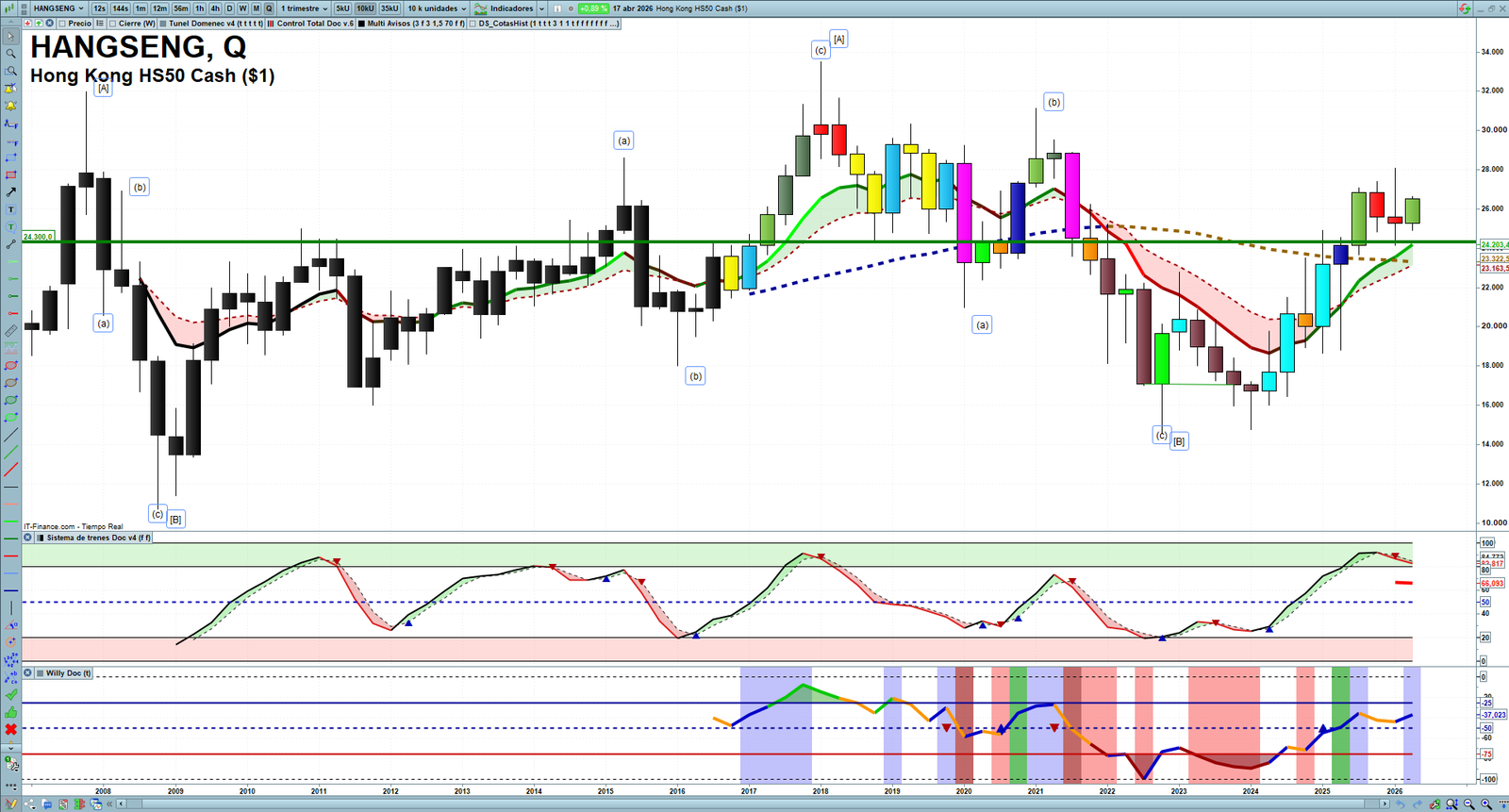Click the 4h timeframe button
The width and height of the screenshot is (1509, 812).
click(215, 8)
